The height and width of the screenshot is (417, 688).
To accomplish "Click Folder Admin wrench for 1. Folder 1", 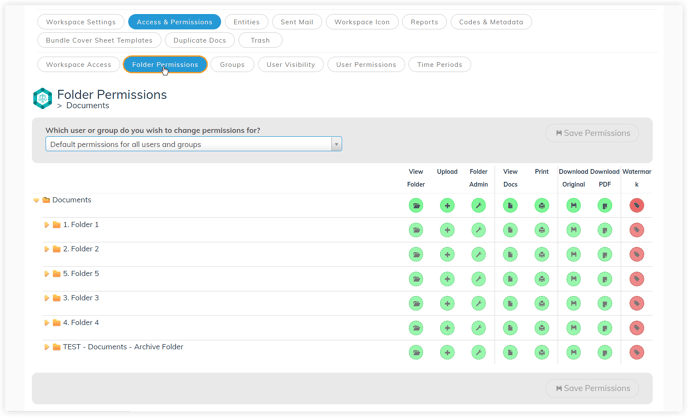I will 479,230.
